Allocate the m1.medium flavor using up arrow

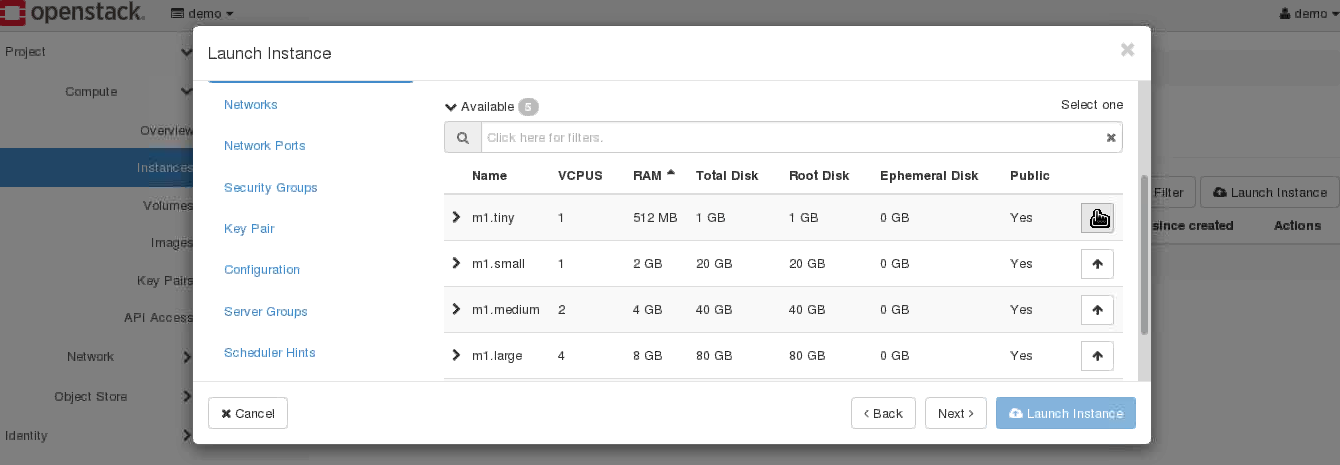pos(1097,310)
